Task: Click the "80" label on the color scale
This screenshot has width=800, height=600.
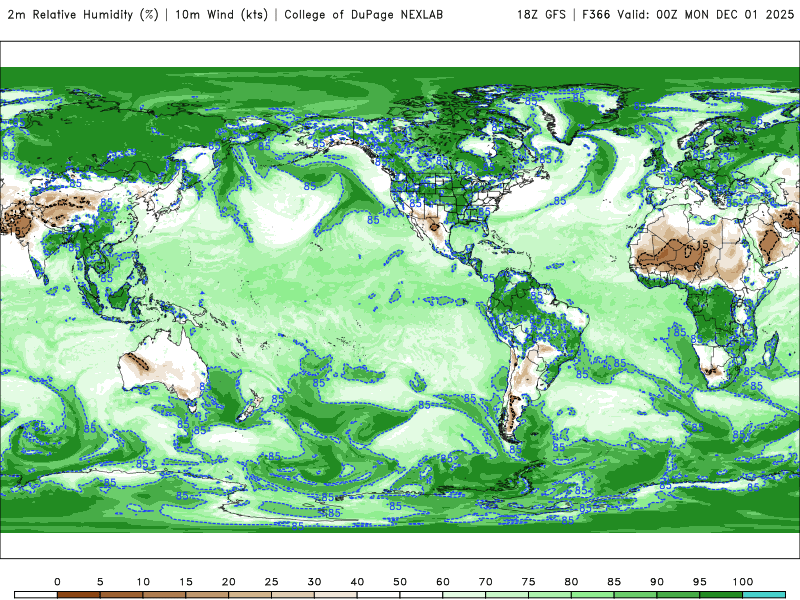Action: [x=571, y=582]
